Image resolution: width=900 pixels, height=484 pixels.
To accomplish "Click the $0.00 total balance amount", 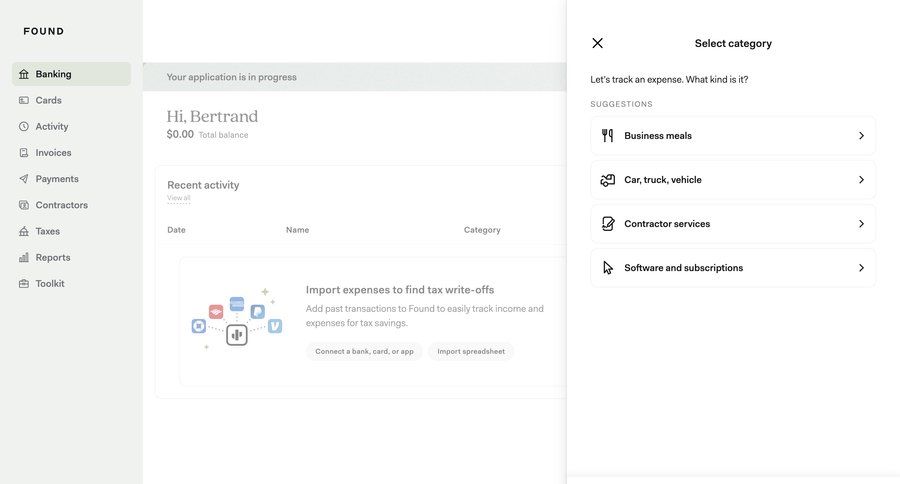I will (x=180, y=134).
